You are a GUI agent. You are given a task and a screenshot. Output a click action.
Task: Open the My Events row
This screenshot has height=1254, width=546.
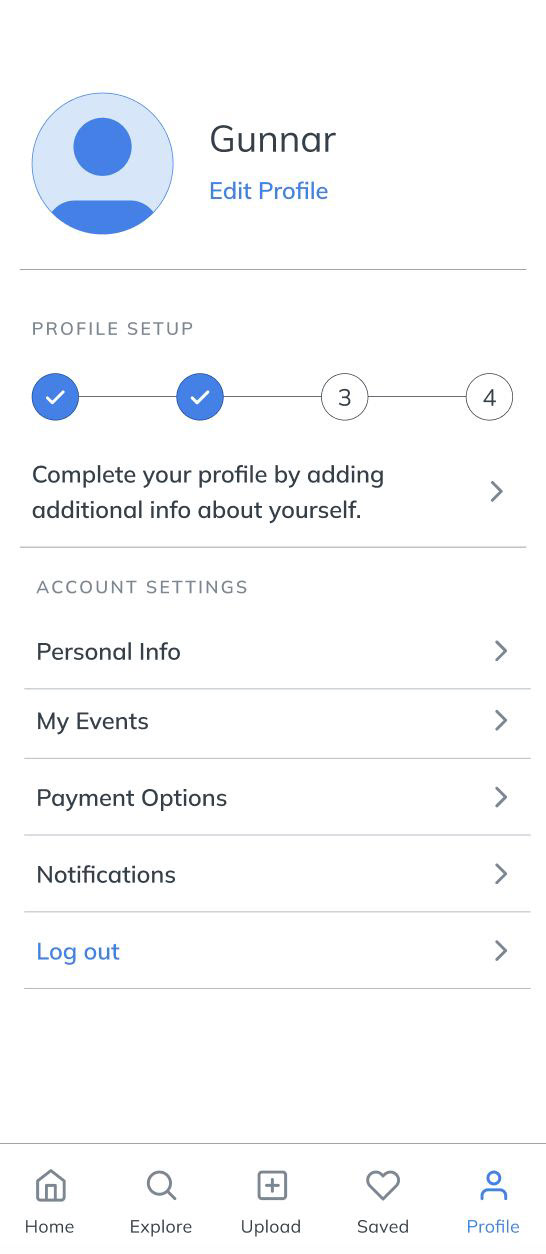(x=277, y=723)
